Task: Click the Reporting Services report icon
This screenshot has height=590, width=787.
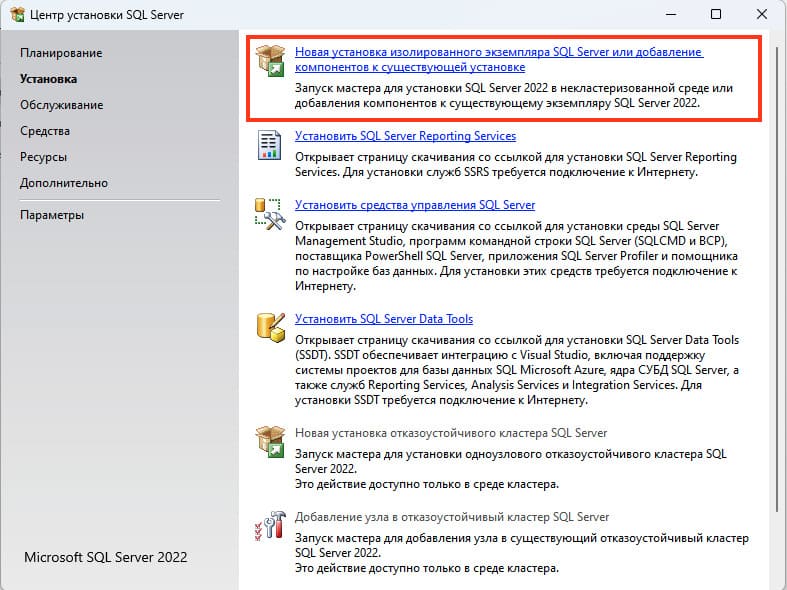Action: point(270,144)
